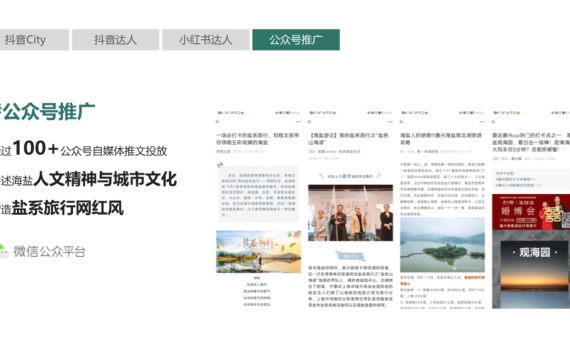Click the 微信公众平台 label
The image size is (570, 360).
pos(49,252)
